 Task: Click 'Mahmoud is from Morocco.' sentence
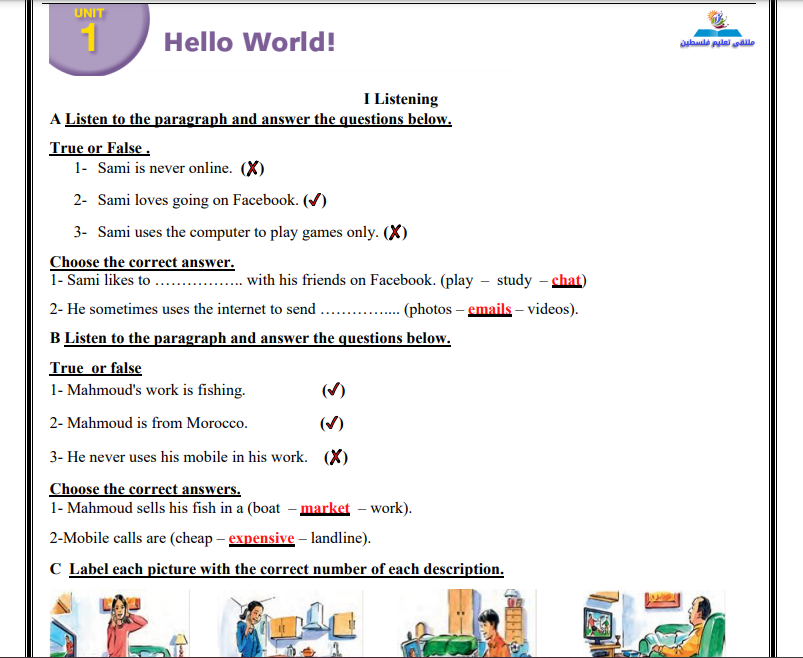coord(157,423)
